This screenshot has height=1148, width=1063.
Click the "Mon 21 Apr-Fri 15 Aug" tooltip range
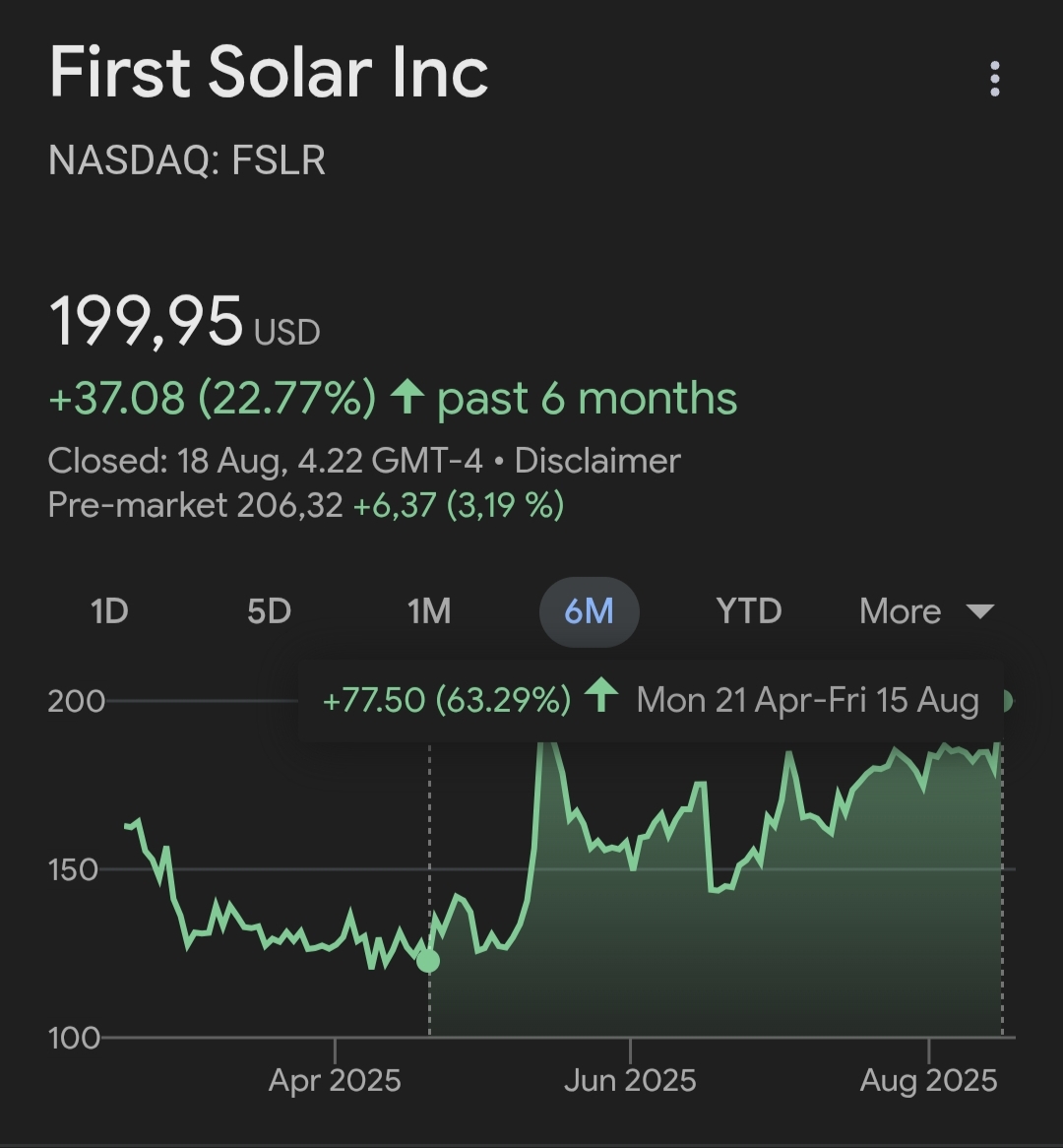coord(807,701)
